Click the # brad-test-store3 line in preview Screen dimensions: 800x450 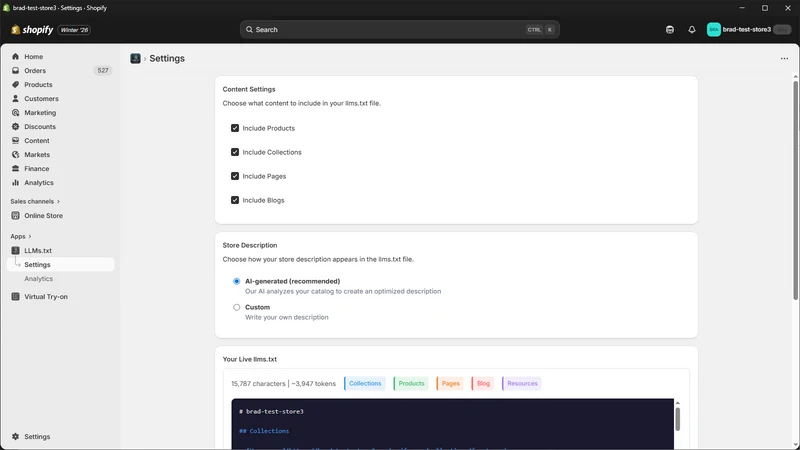pyautogui.click(x=271, y=411)
